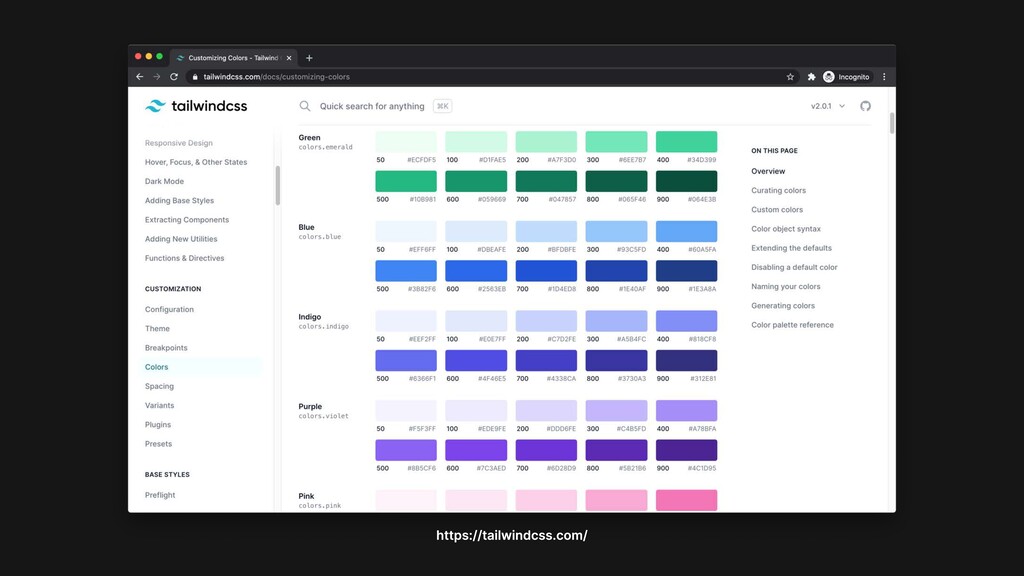Click Purple 400 swatch #A78BFA
This screenshot has height=576, width=1024.
686,411
